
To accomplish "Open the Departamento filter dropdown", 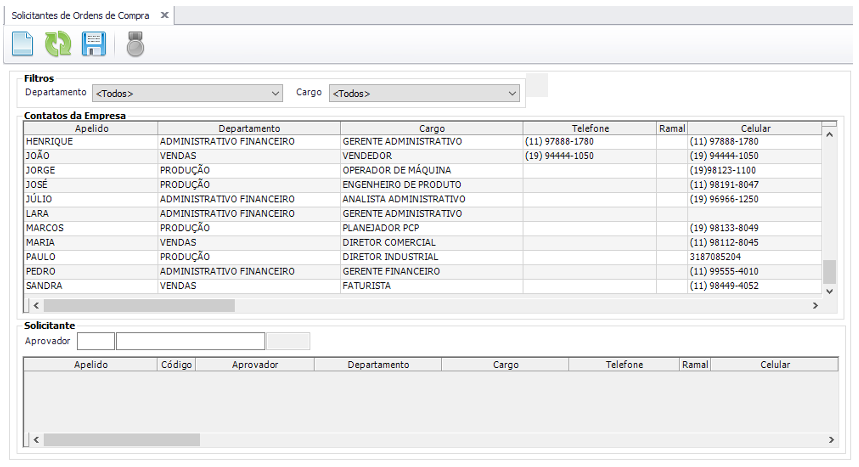I will [187, 93].
